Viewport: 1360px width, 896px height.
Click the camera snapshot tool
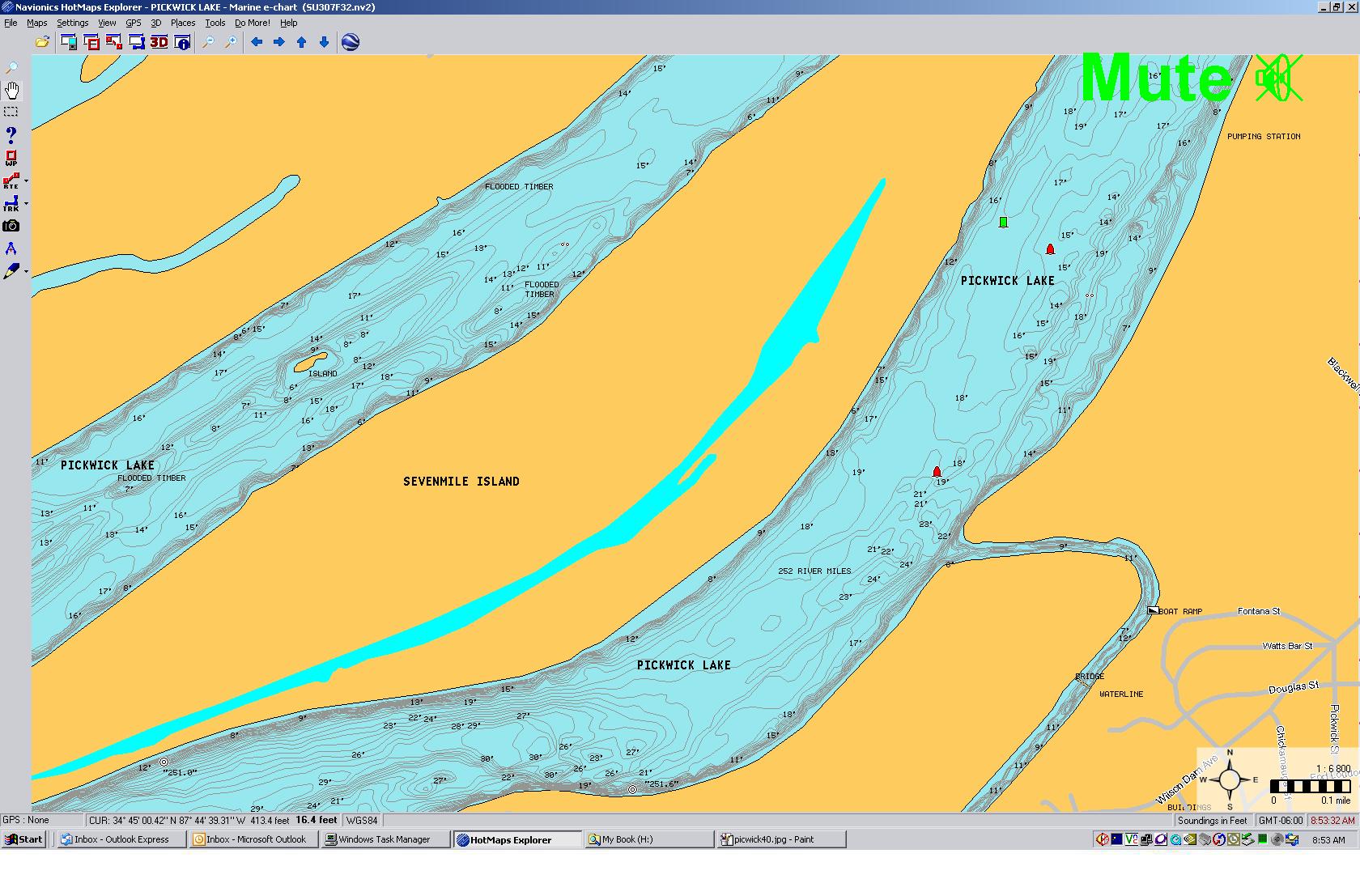pos(11,226)
